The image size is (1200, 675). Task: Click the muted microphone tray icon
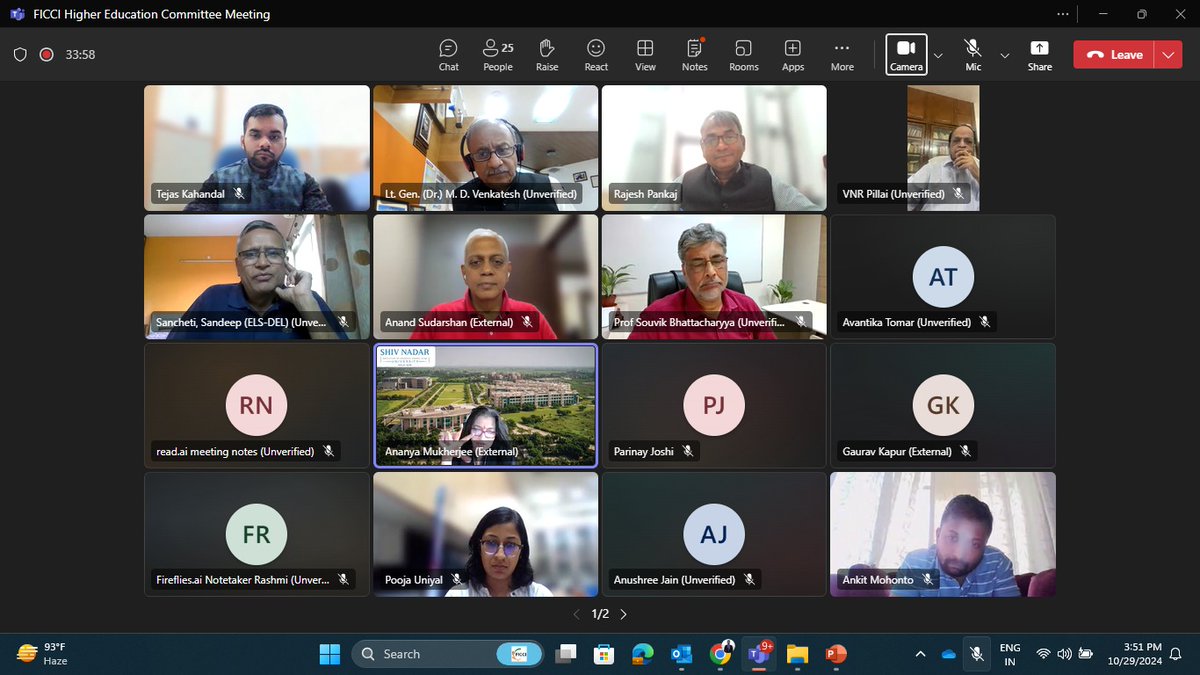pos(977,654)
